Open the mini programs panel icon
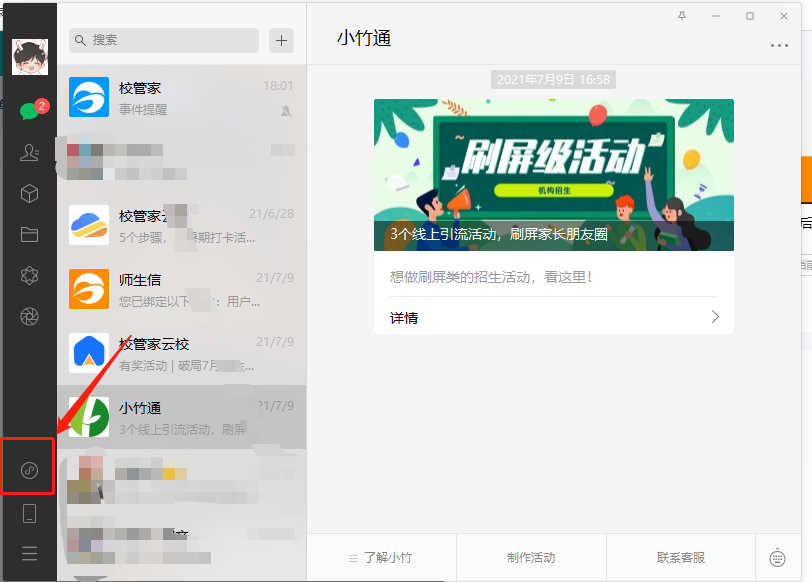 (x=30, y=470)
